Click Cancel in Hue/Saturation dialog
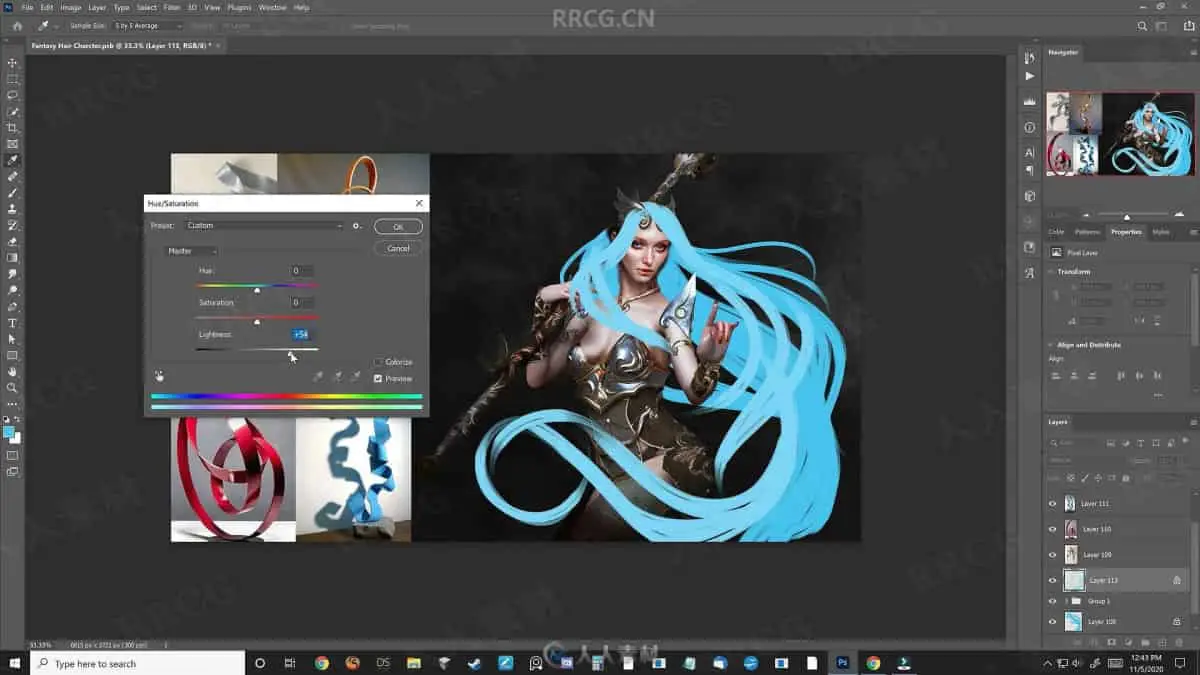1200x675 pixels. click(x=398, y=248)
